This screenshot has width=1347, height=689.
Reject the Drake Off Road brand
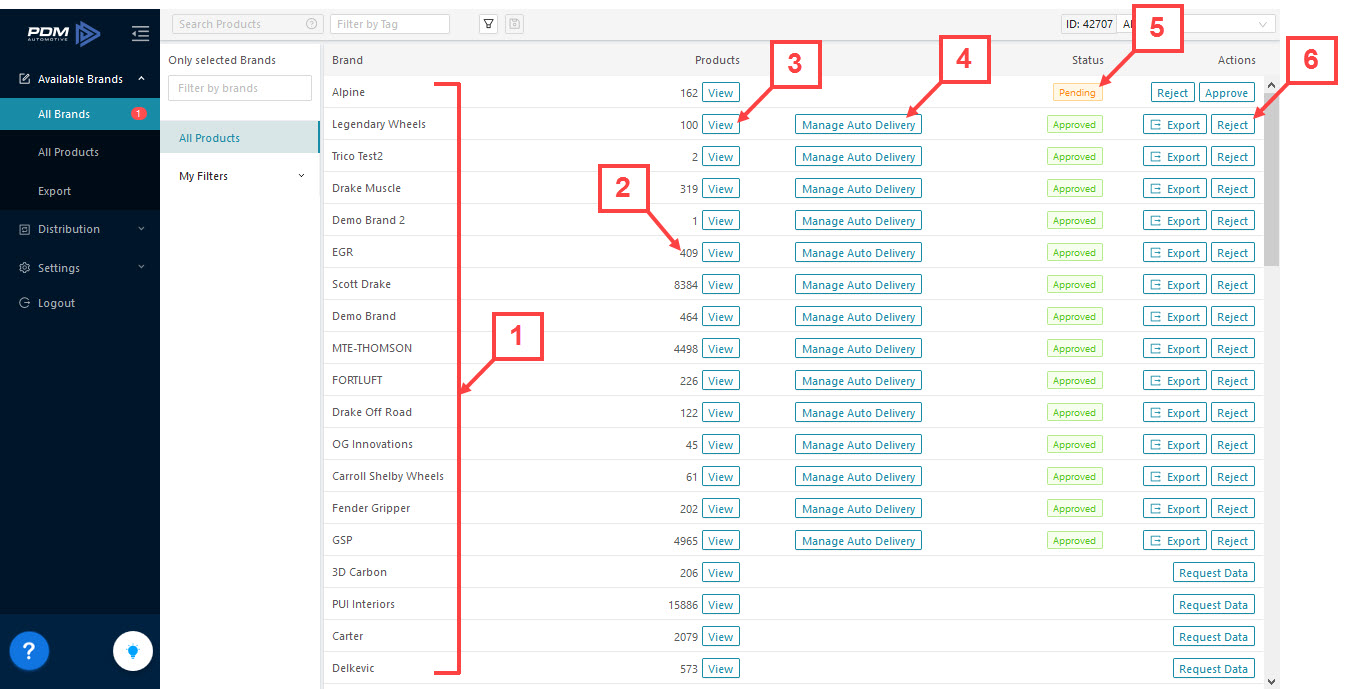tap(1232, 413)
